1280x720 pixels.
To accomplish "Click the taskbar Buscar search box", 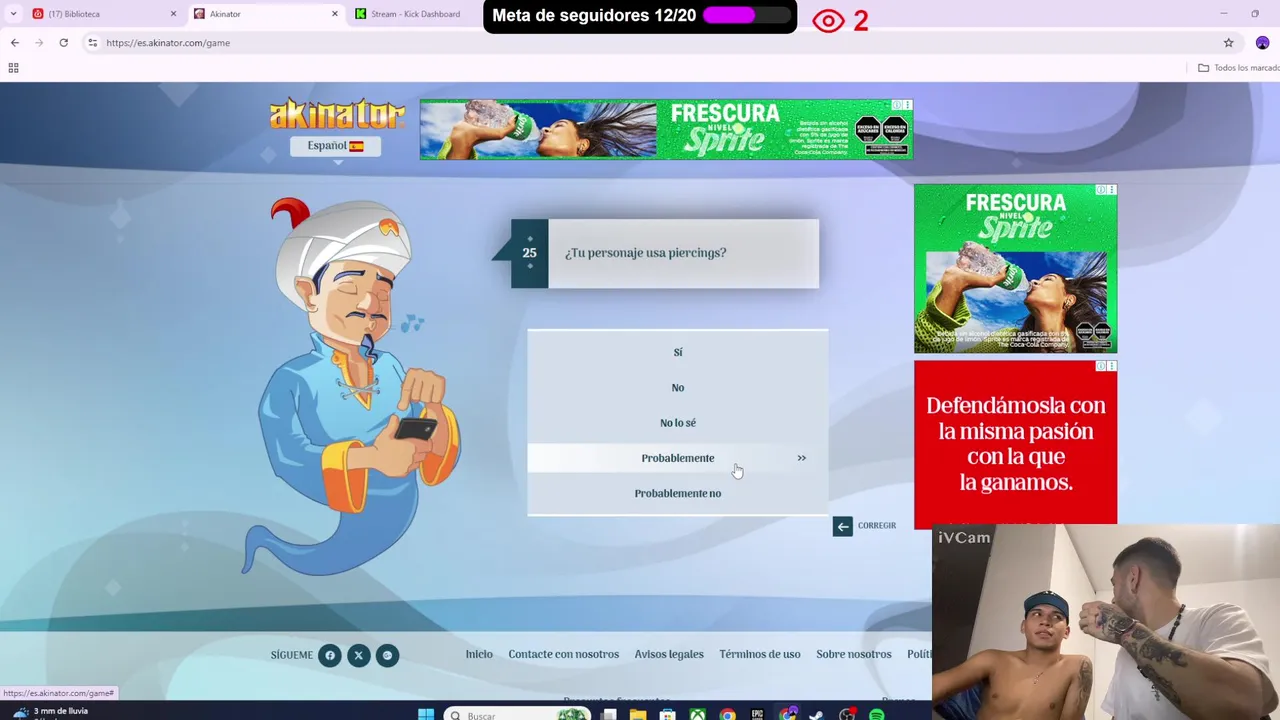I will (x=518, y=714).
